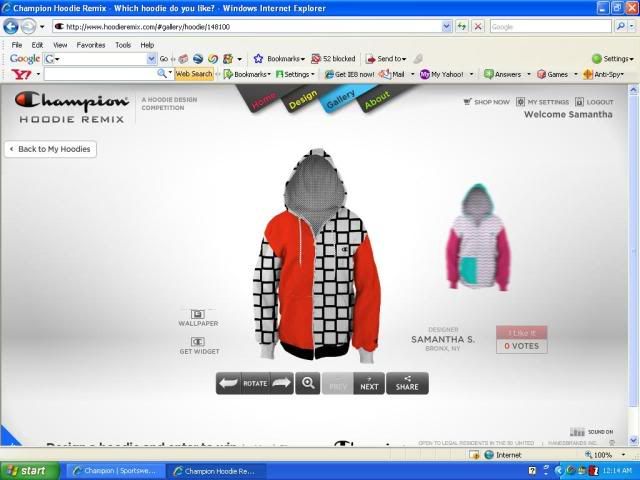Screen dimensions: 640x480
Task: Click the Yahoo Y! logo icon
Action: coord(21,74)
